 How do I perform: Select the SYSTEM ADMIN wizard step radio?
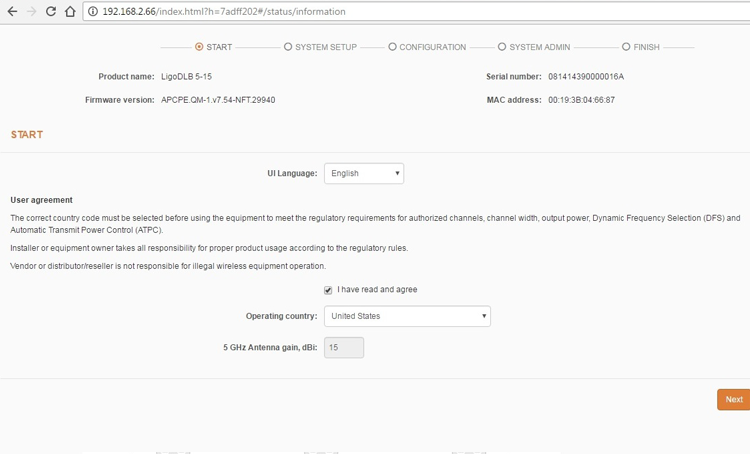pyautogui.click(x=502, y=47)
